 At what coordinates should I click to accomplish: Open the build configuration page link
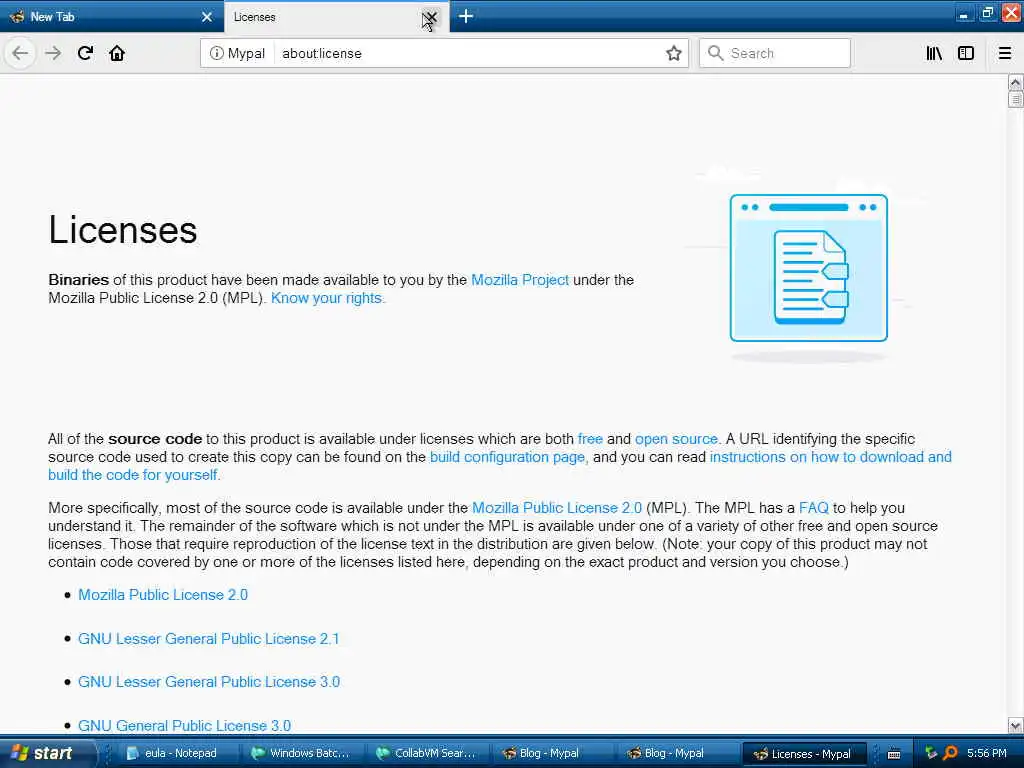(507, 457)
